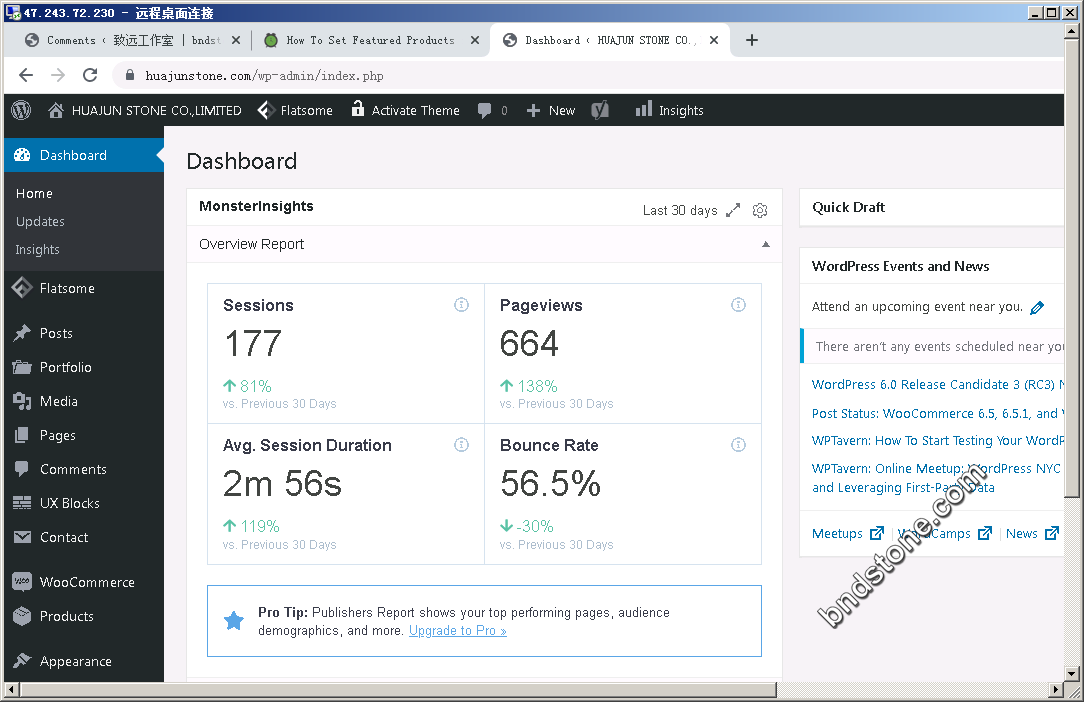
Task: Close the Dashboard browser tab
Action: point(714,40)
